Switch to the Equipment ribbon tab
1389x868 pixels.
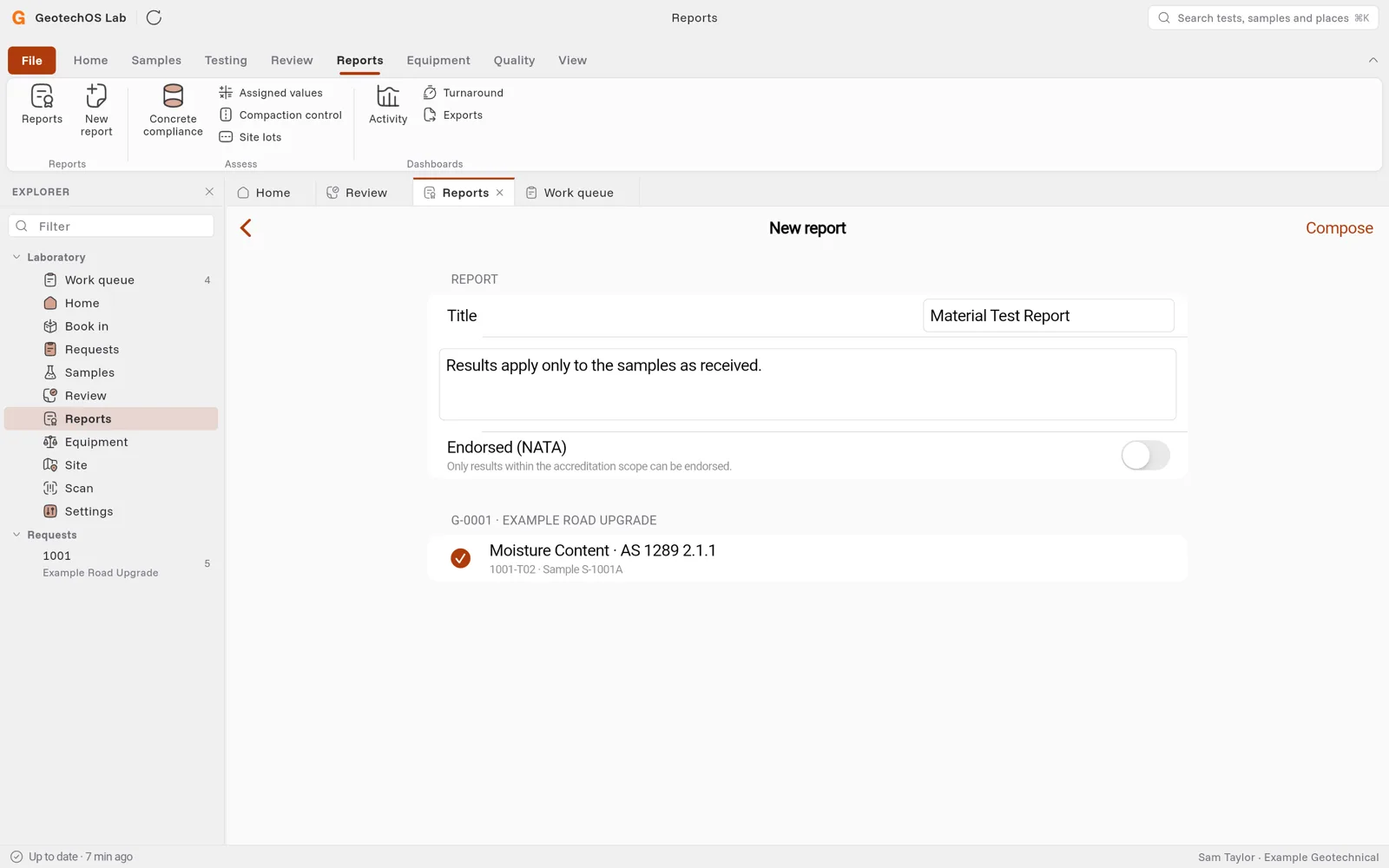pyautogui.click(x=438, y=60)
